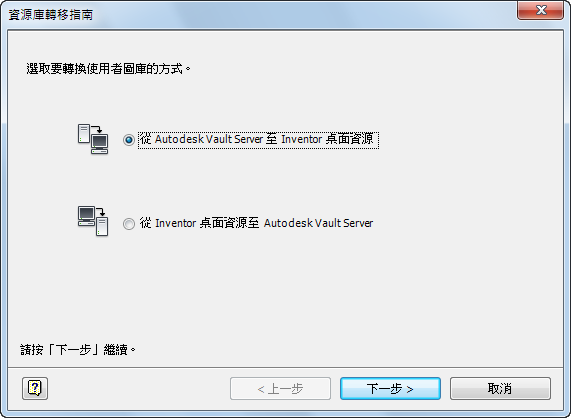Go forward with the 下一步 > button

coord(390,389)
